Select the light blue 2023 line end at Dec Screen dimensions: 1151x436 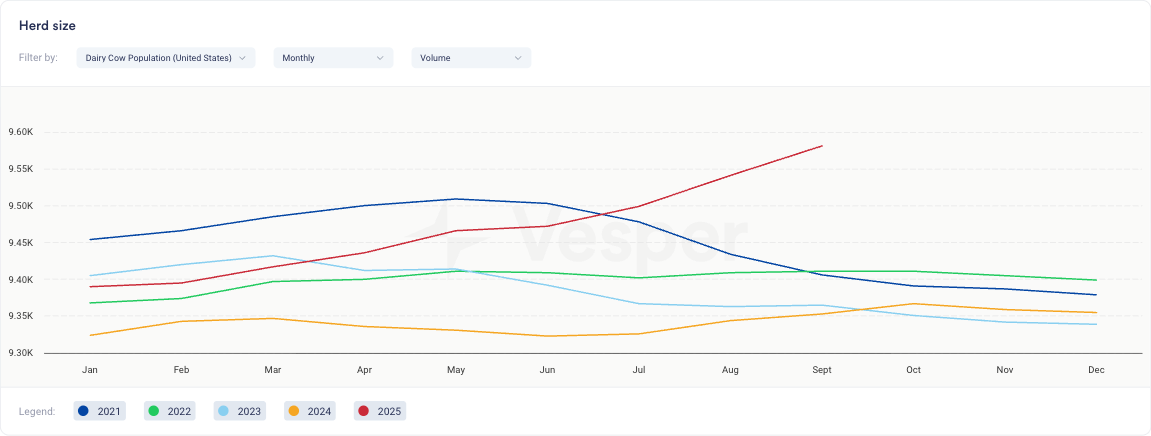pyautogui.click(x=1095, y=324)
